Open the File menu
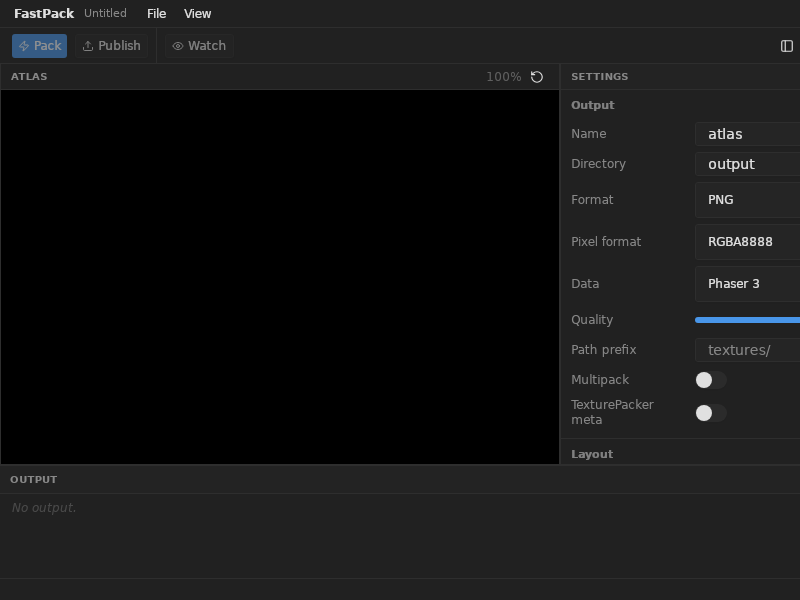800x600 pixels. [x=157, y=14]
